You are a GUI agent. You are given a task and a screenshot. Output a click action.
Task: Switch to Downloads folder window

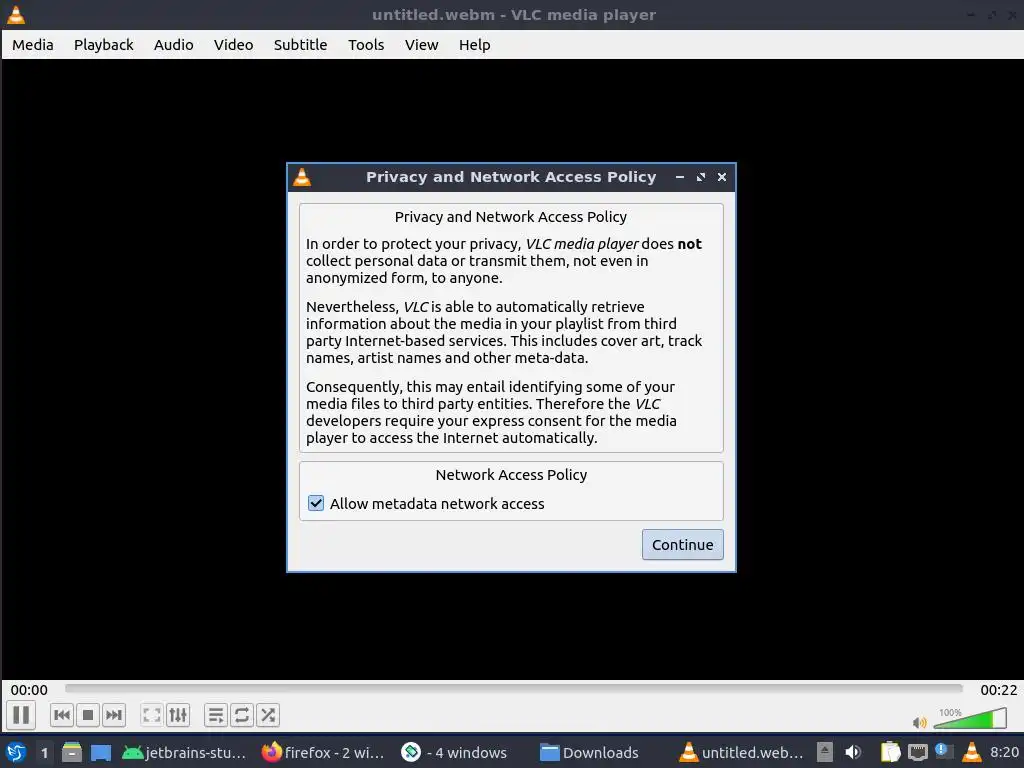(x=590, y=753)
